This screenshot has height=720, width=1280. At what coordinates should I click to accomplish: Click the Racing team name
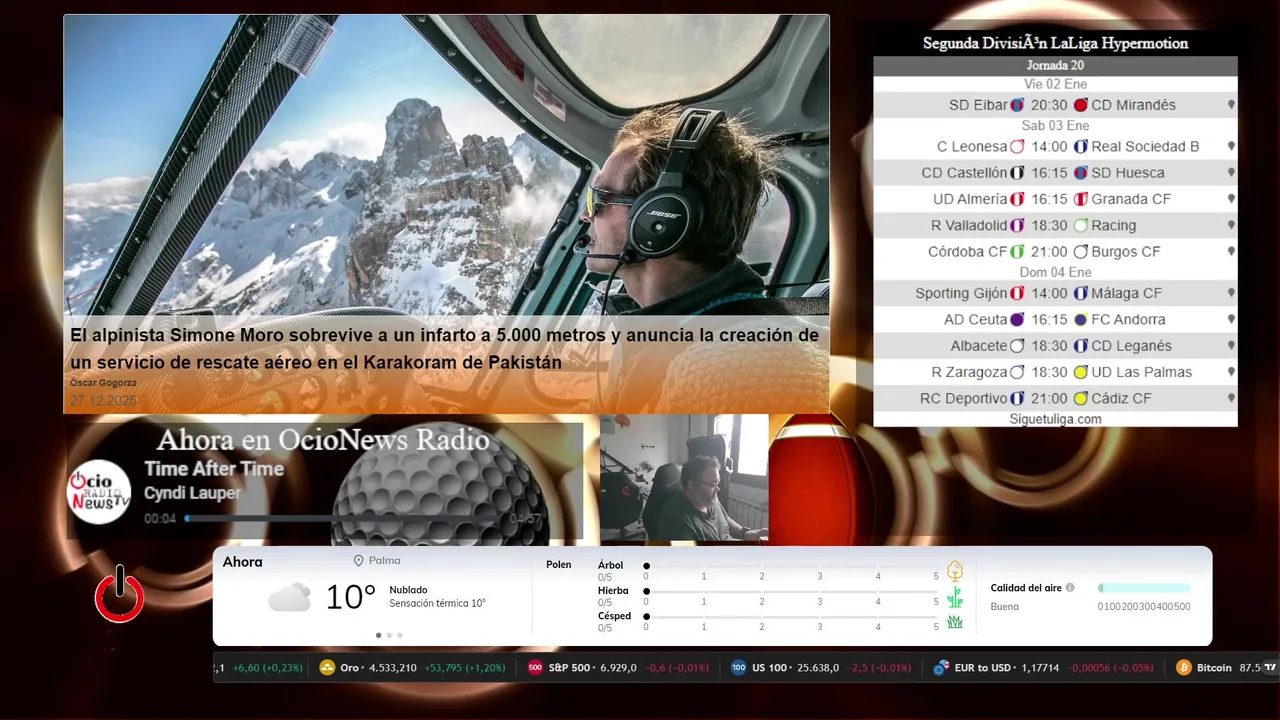pyautogui.click(x=1113, y=225)
